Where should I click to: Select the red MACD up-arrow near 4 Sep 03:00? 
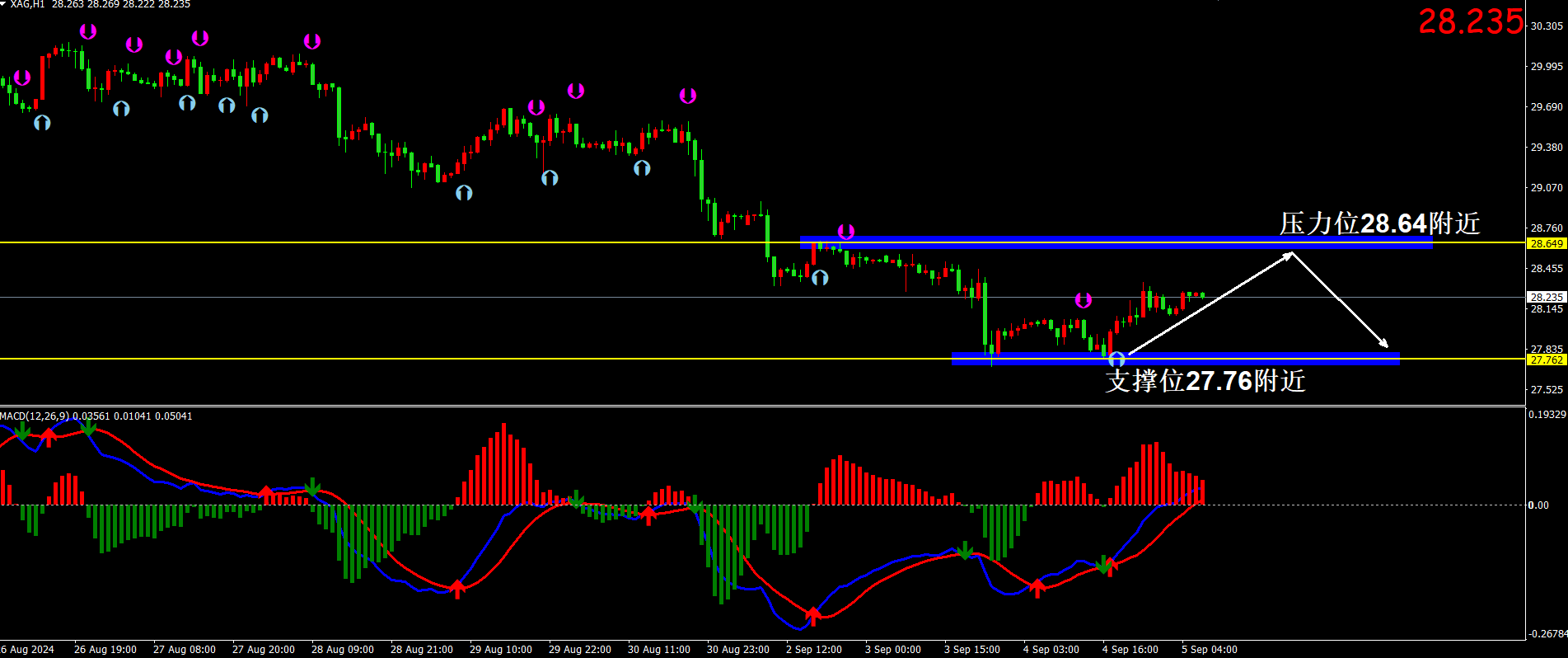(1037, 587)
